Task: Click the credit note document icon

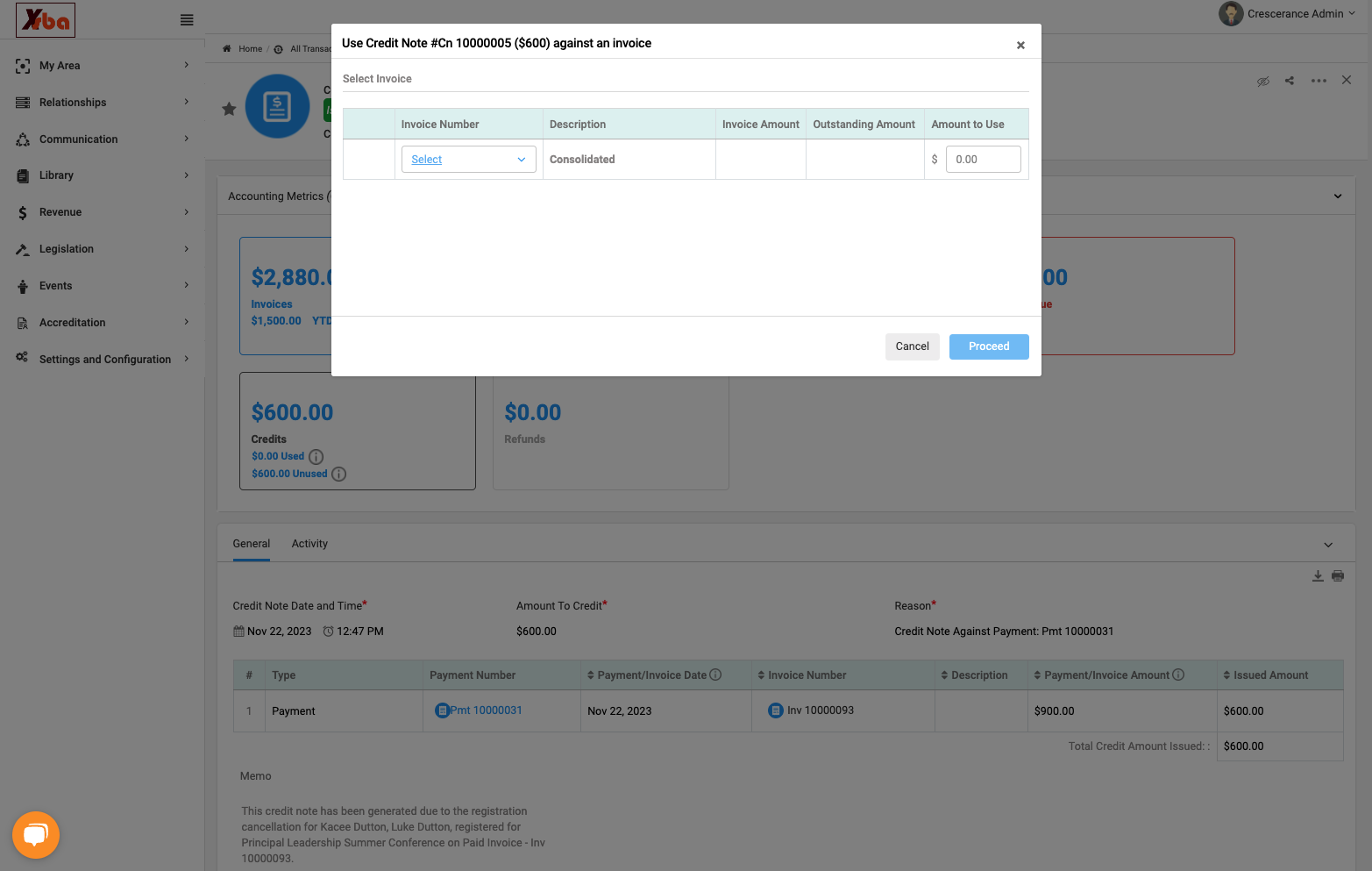Action: (x=278, y=107)
